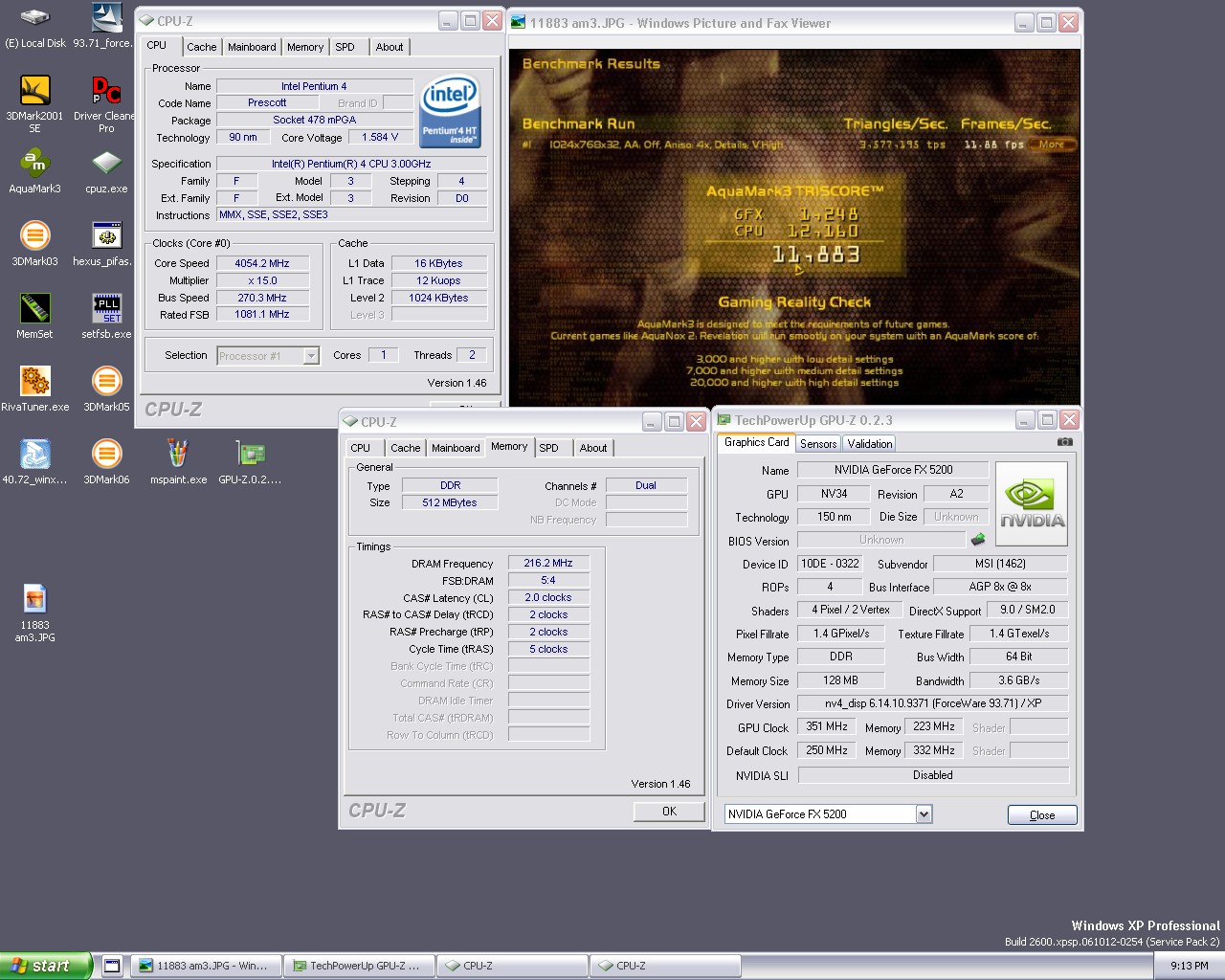1225x980 pixels.
Task: Switch to Sensors tab in GPU-Z
Action: (818, 444)
